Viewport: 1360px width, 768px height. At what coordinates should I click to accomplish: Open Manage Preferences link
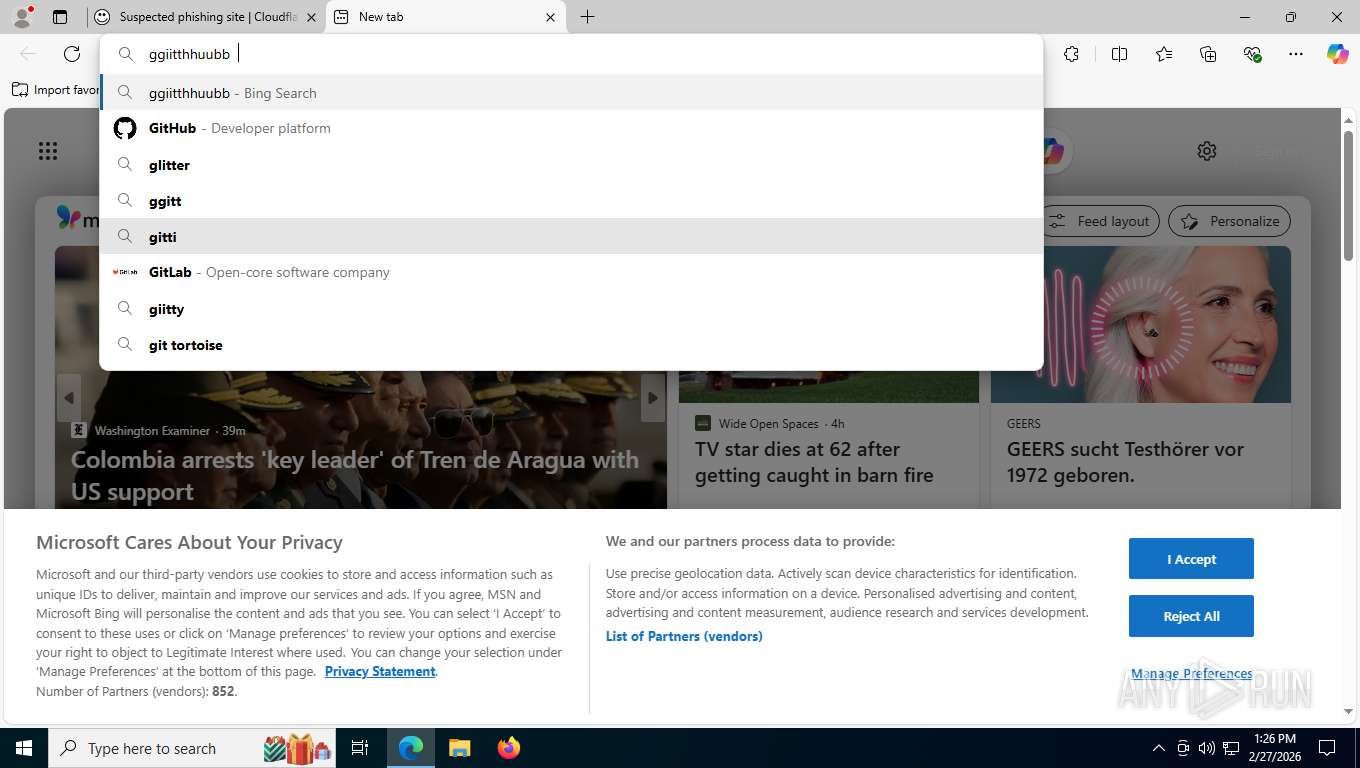click(1191, 674)
